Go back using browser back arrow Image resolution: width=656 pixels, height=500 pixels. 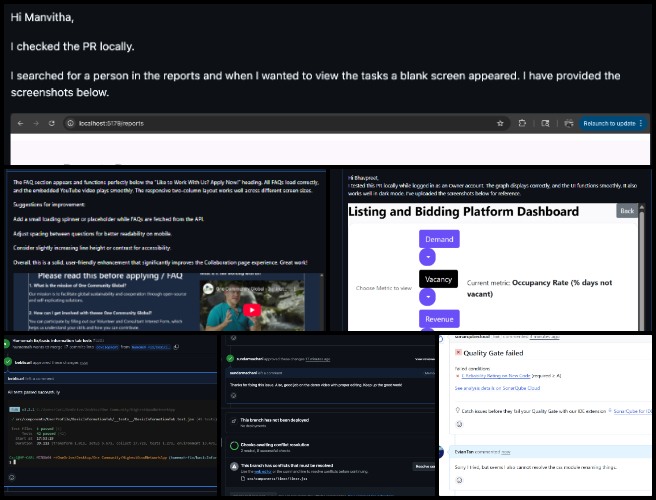click(x=20, y=123)
